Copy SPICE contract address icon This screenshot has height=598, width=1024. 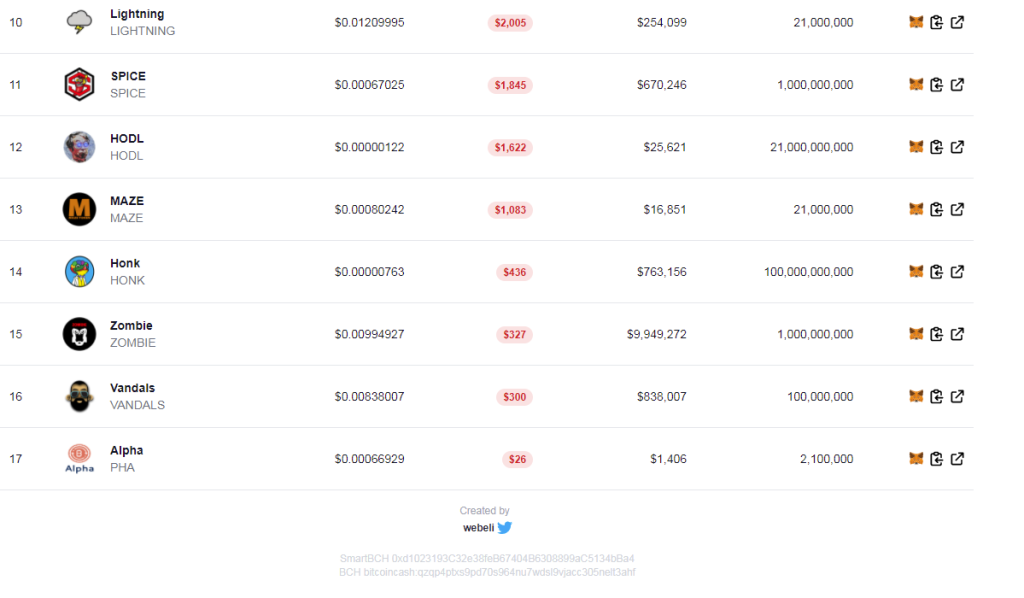(x=936, y=85)
